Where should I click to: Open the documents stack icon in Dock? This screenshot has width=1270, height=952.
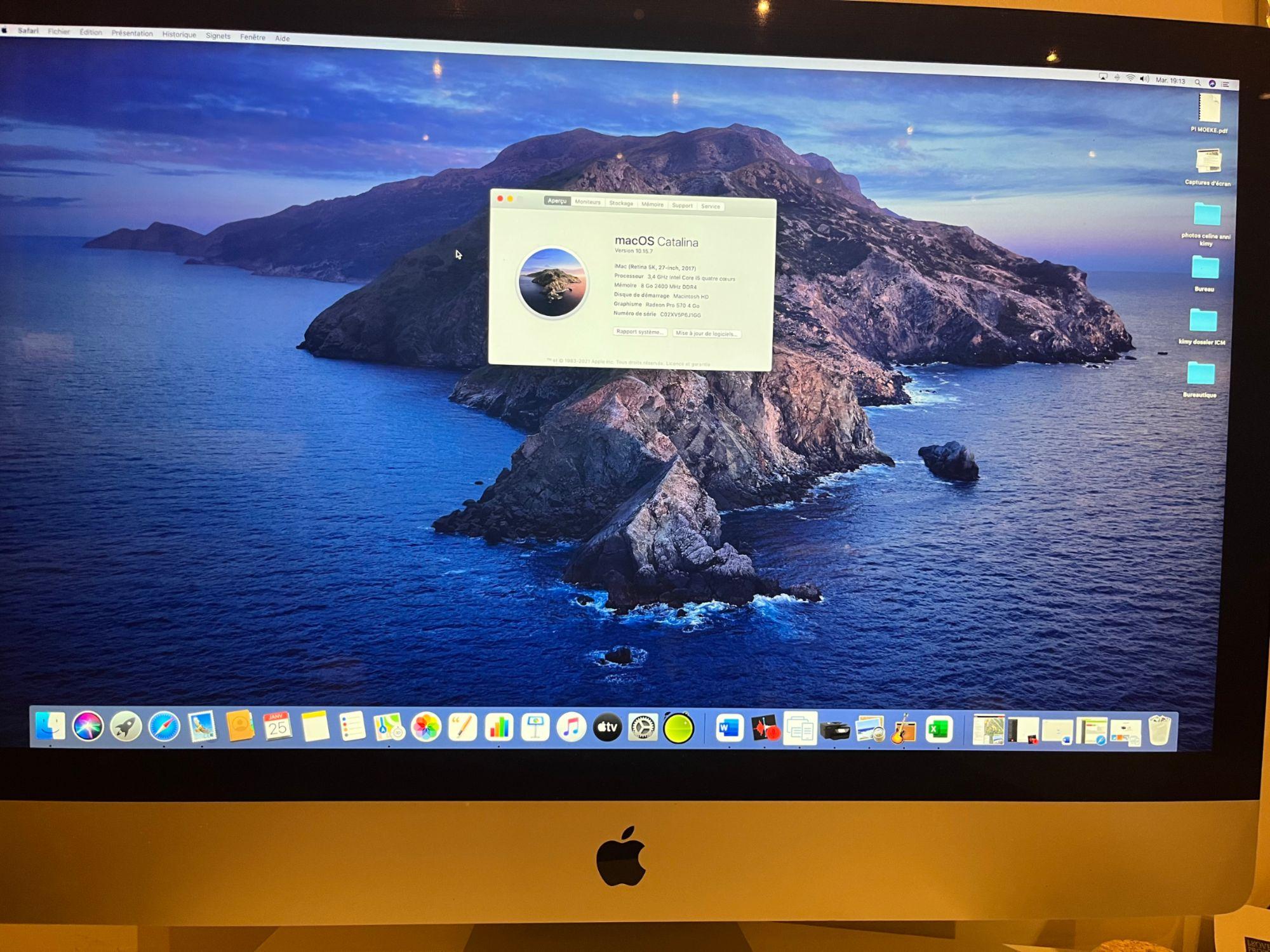[800, 729]
